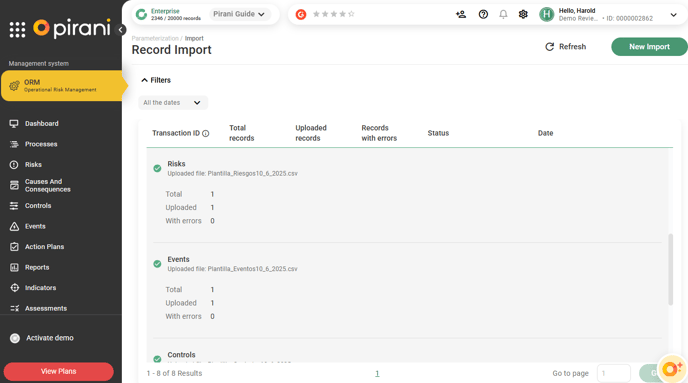Click the Controls sliders icon
Image resolution: width=688 pixels, height=383 pixels.
[14, 206]
